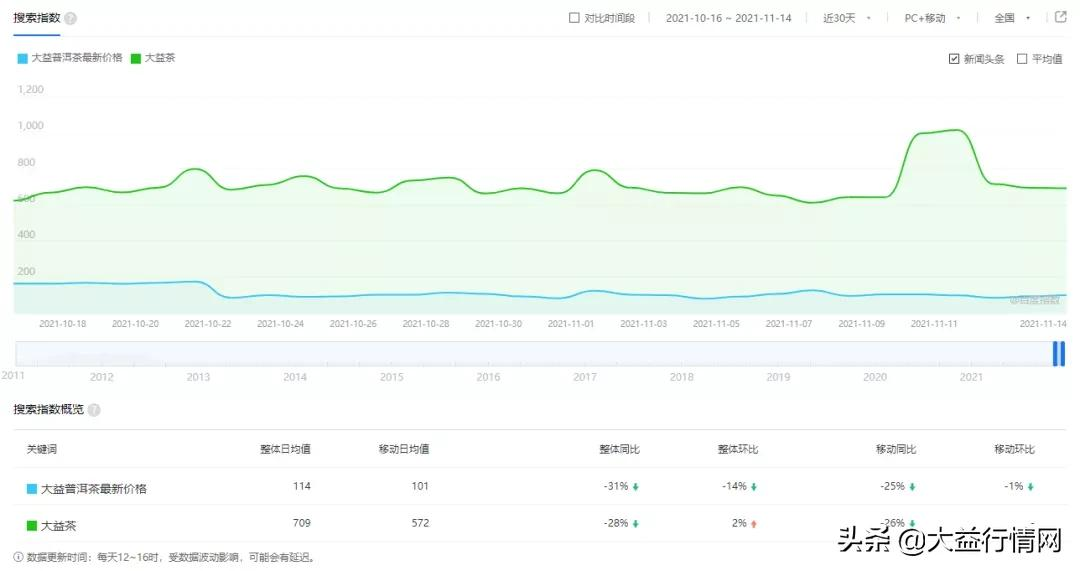Click the info icon beside 数据更新时间

18,557
